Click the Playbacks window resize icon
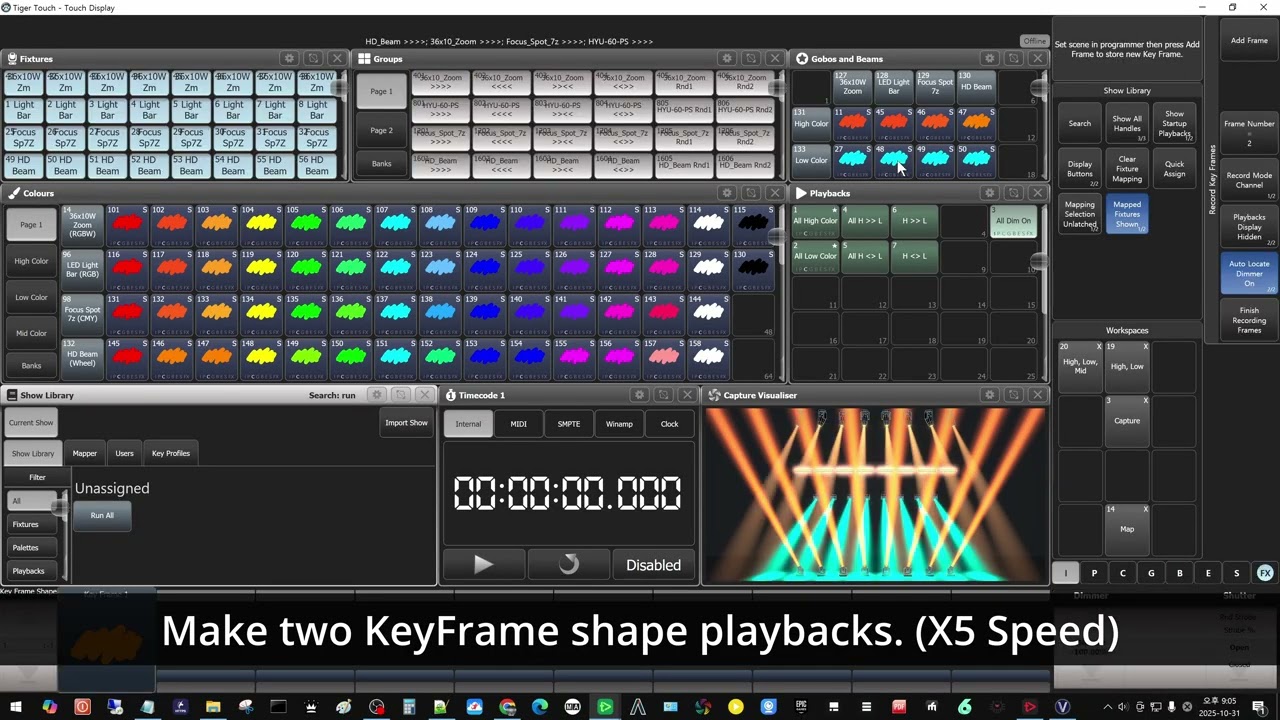 tap(1013, 193)
